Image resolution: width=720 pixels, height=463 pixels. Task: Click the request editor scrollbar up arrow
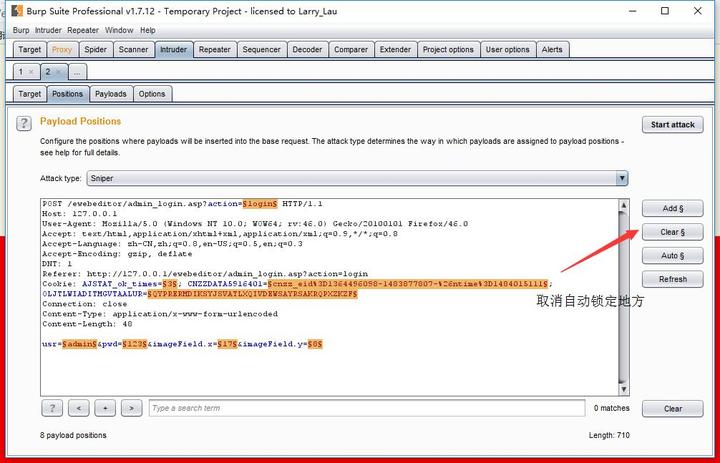point(624,205)
